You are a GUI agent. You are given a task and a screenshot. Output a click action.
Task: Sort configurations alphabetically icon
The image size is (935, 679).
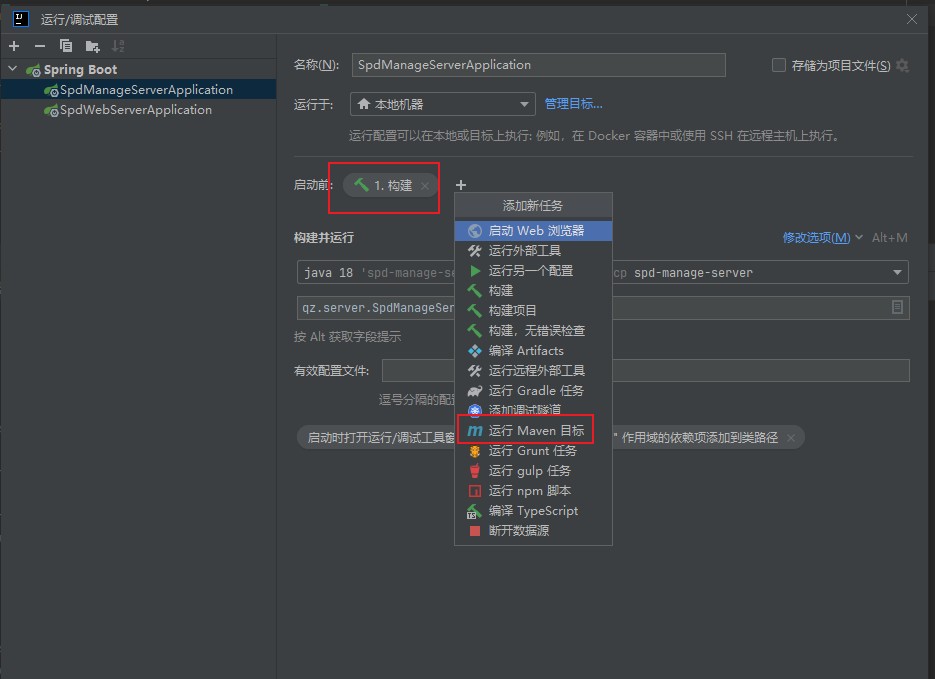click(x=118, y=46)
